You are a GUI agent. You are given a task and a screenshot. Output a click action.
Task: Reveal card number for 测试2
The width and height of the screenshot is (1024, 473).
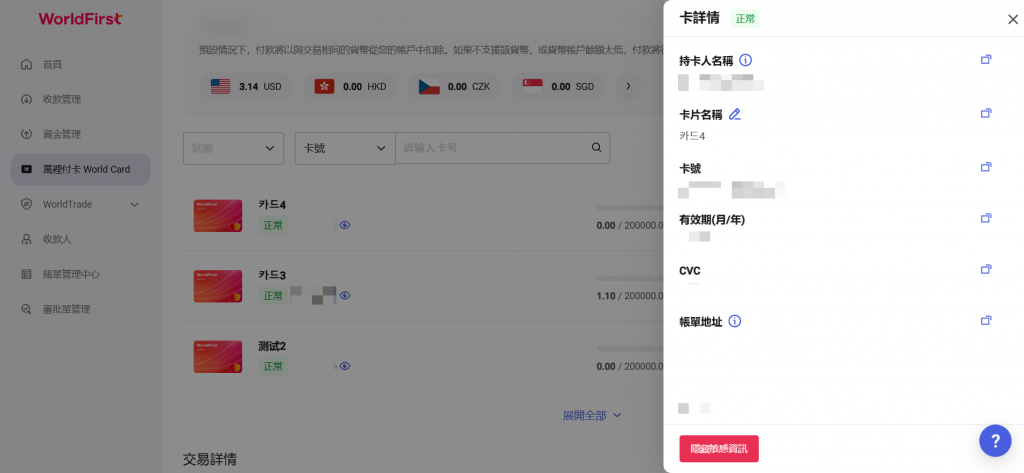pos(345,366)
